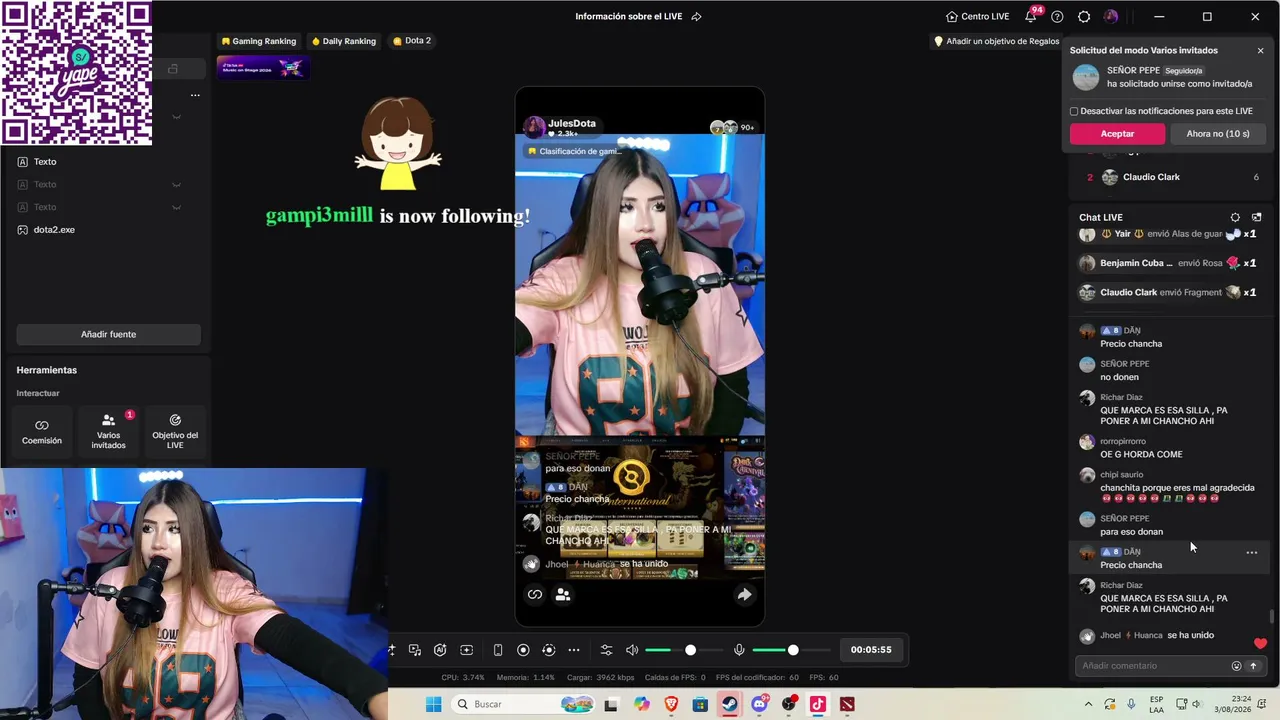Open Chat LIVE settings gear
1280x720 pixels.
(x=1235, y=217)
